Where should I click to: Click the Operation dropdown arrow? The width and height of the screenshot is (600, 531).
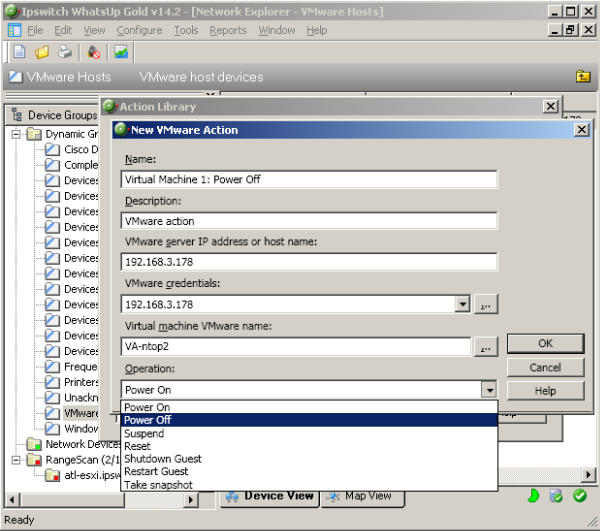coord(488,390)
